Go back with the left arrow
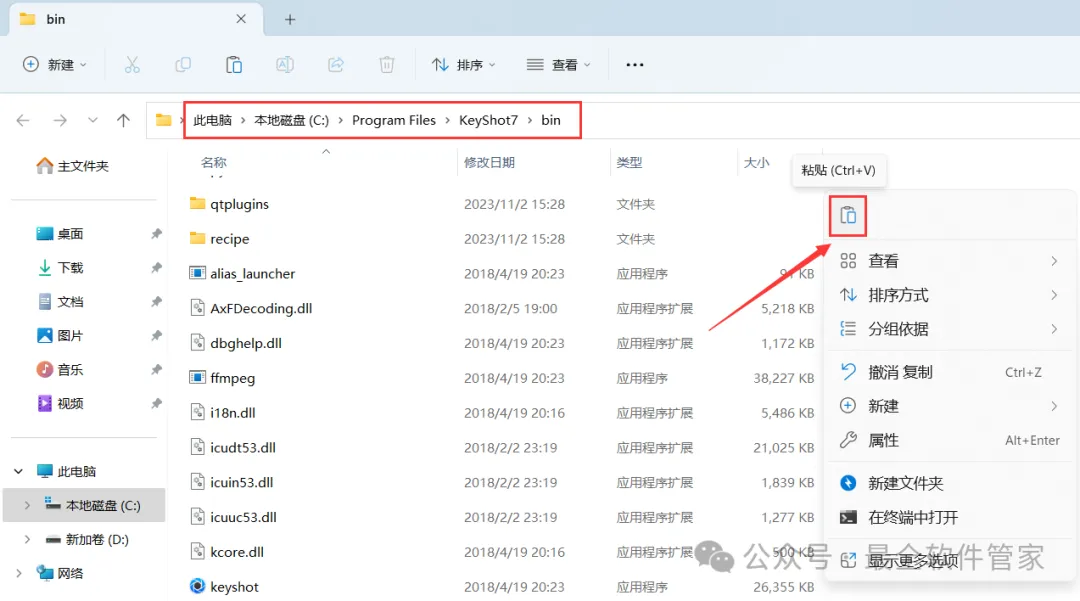This screenshot has height=601, width=1080. coord(23,120)
